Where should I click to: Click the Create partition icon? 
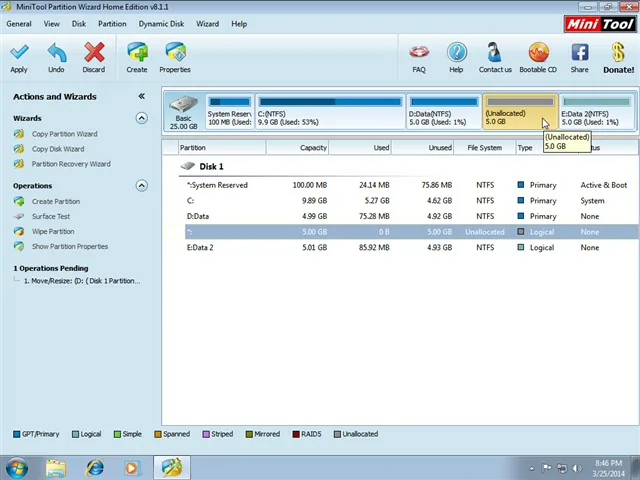(x=137, y=57)
